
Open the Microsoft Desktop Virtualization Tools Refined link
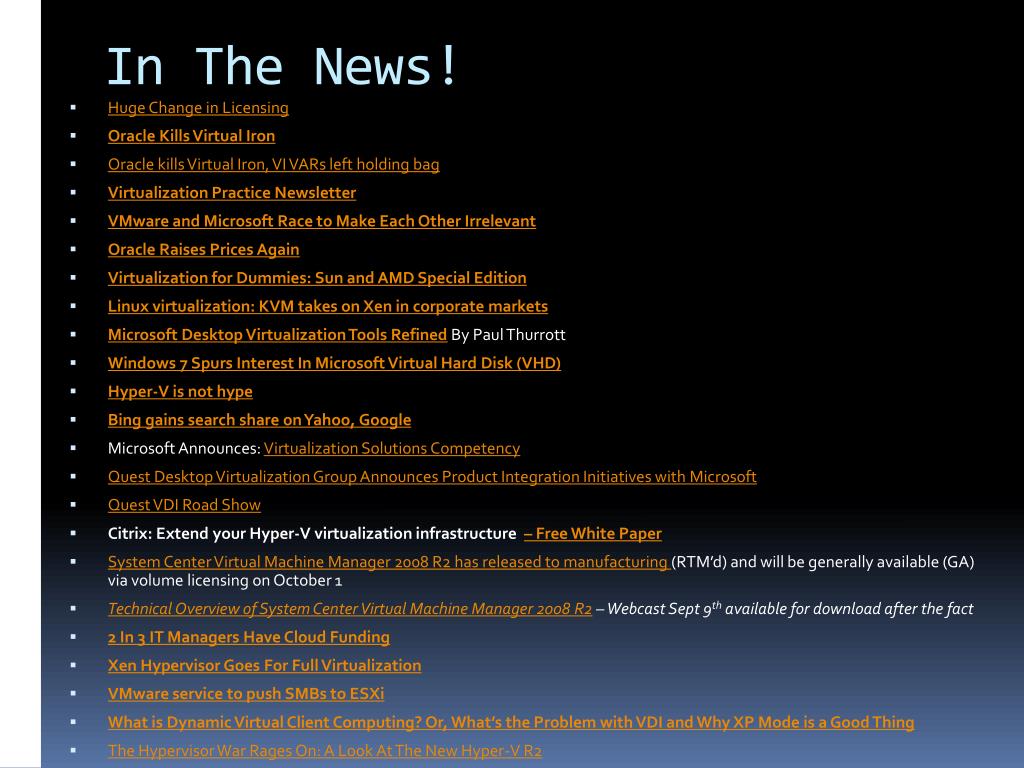[278, 335]
